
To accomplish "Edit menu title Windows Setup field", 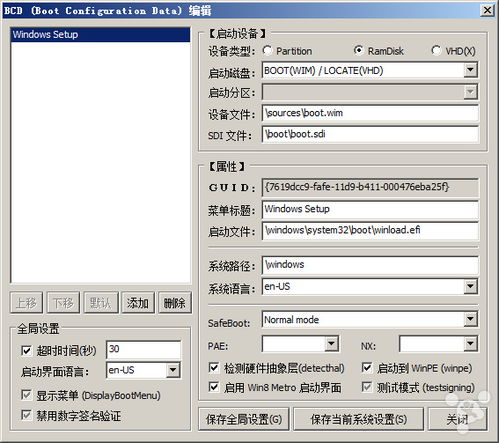I will 370,209.
